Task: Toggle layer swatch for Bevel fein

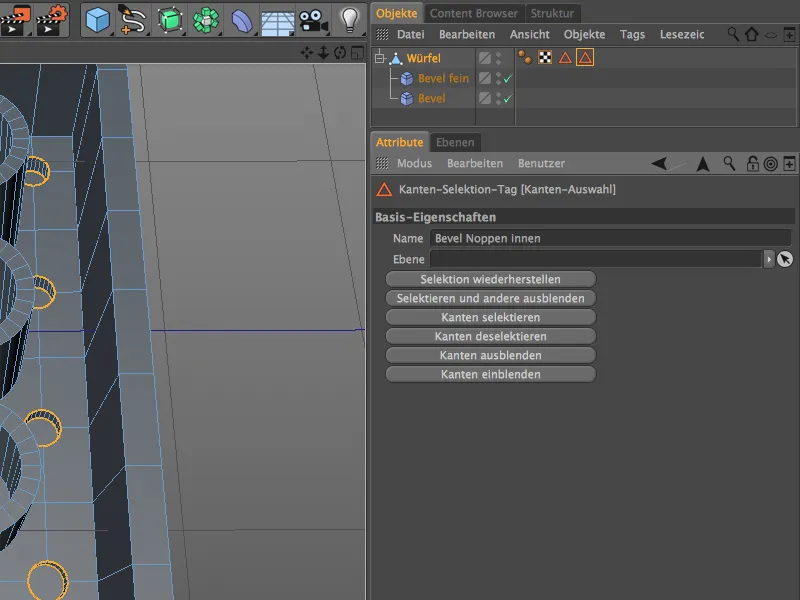Action: pyautogui.click(x=485, y=78)
